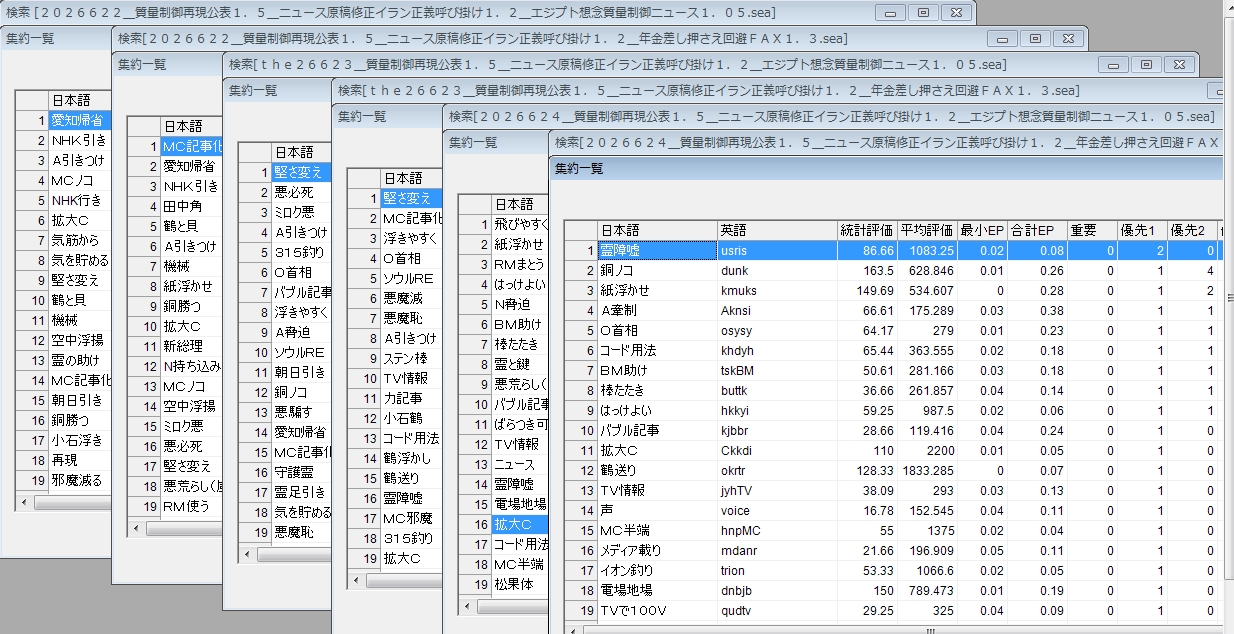Select the 'jyhTV' cell
The image size is (1234, 634).
pos(776,491)
